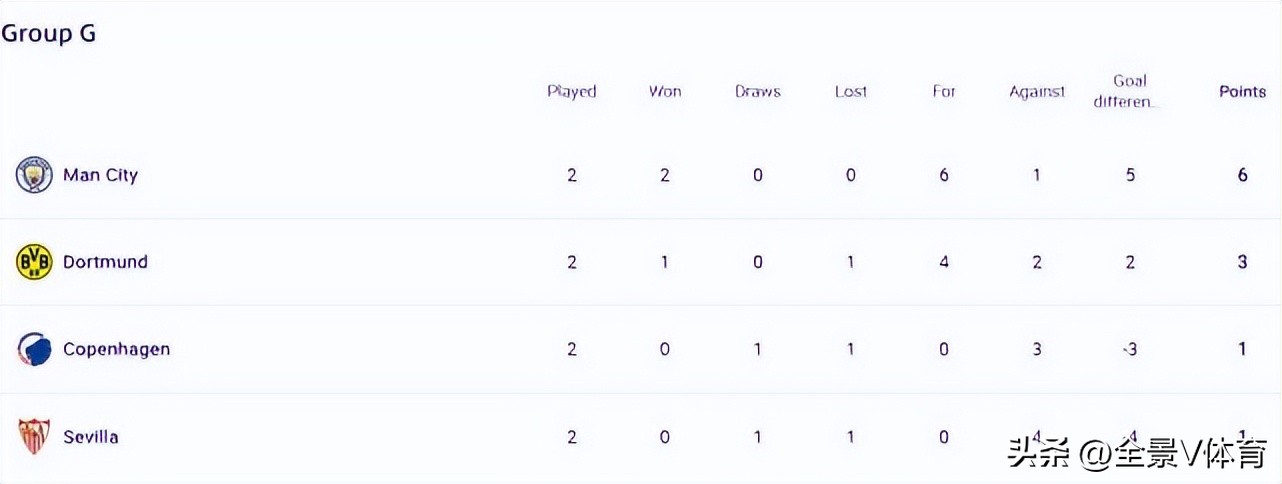Image resolution: width=1282 pixels, height=484 pixels.
Task: Click the Man City club crest icon
Action: 34,175
